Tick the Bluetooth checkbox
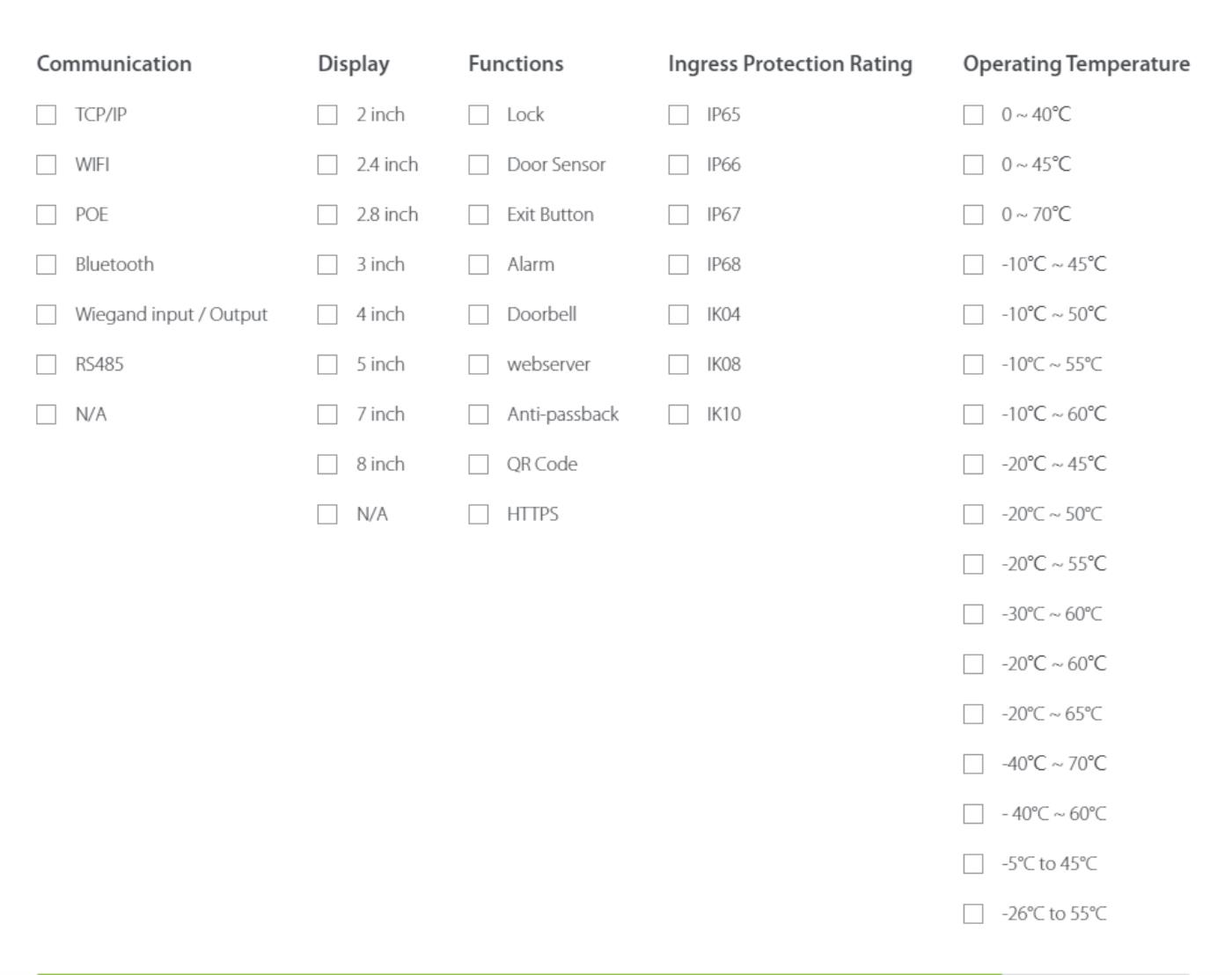The height and width of the screenshot is (975, 1232). [x=47, y=265]
